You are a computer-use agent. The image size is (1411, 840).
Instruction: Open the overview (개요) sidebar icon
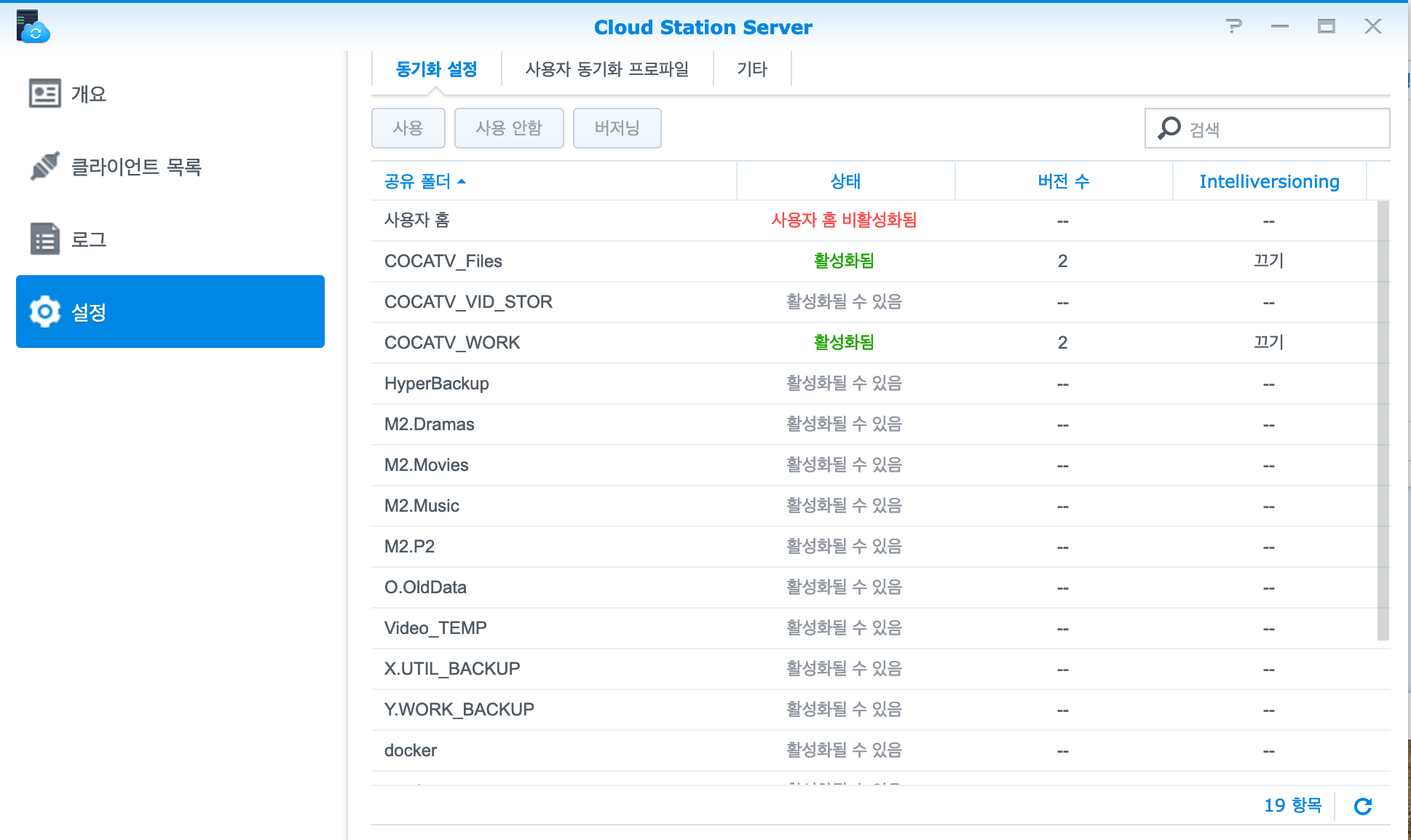[44, 94]
